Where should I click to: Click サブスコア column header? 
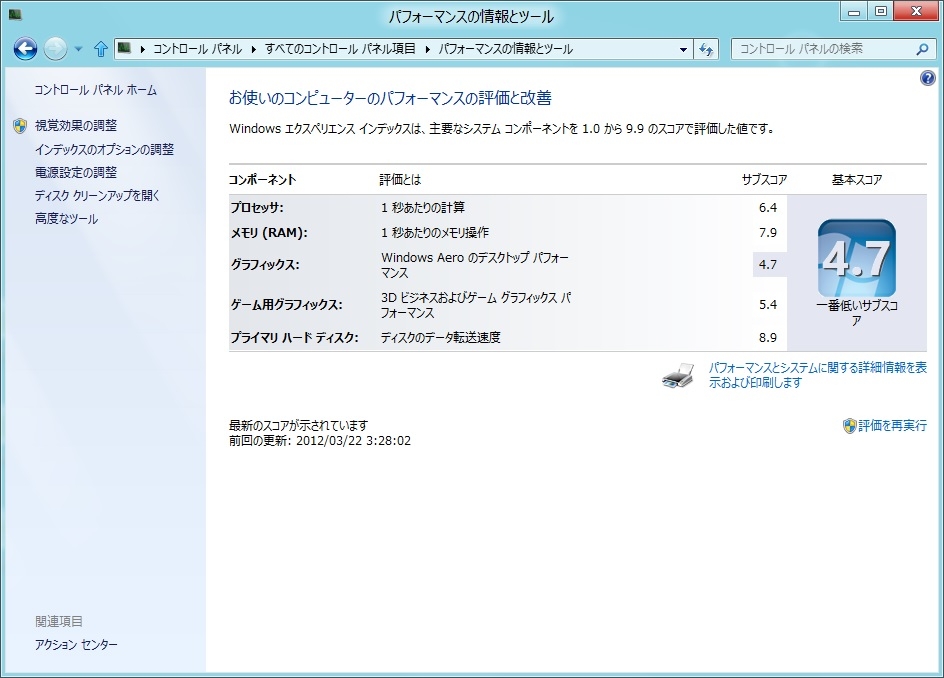click(764, 180)
